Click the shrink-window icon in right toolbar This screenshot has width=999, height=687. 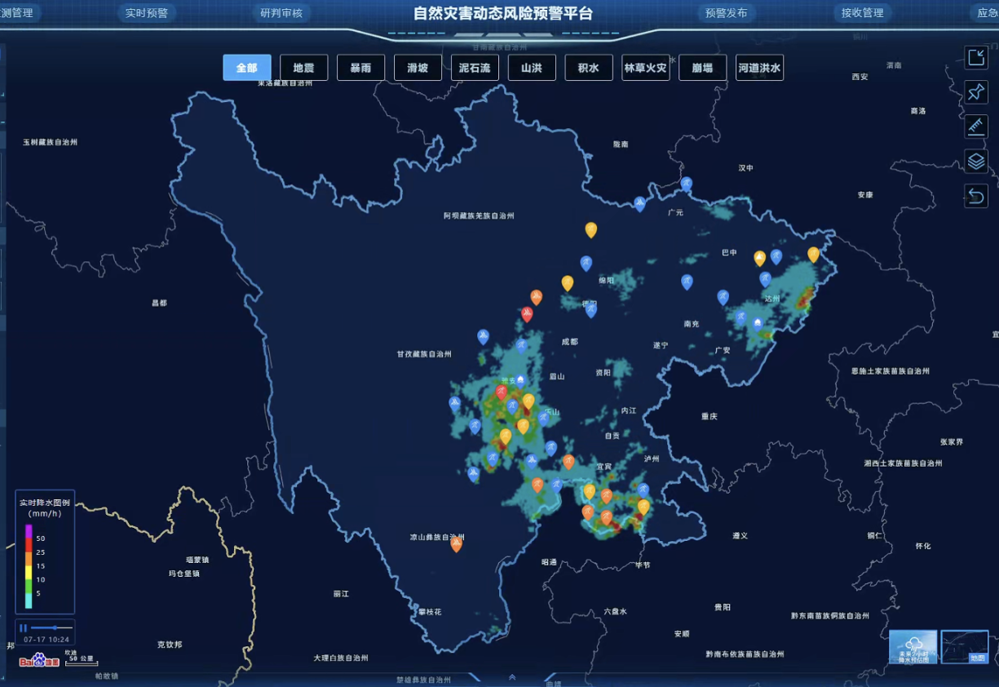976,58
